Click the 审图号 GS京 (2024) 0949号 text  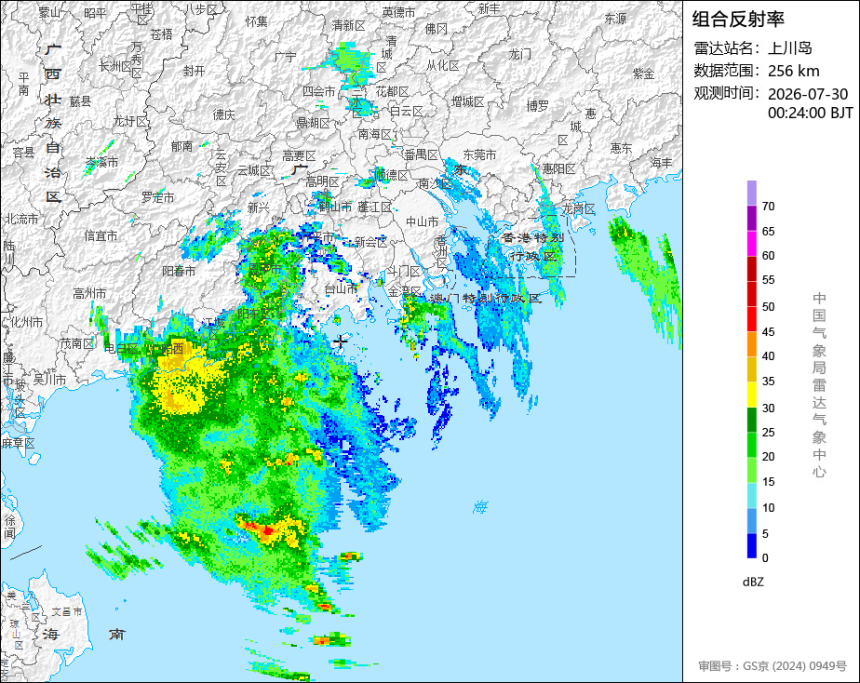[772, 666]
